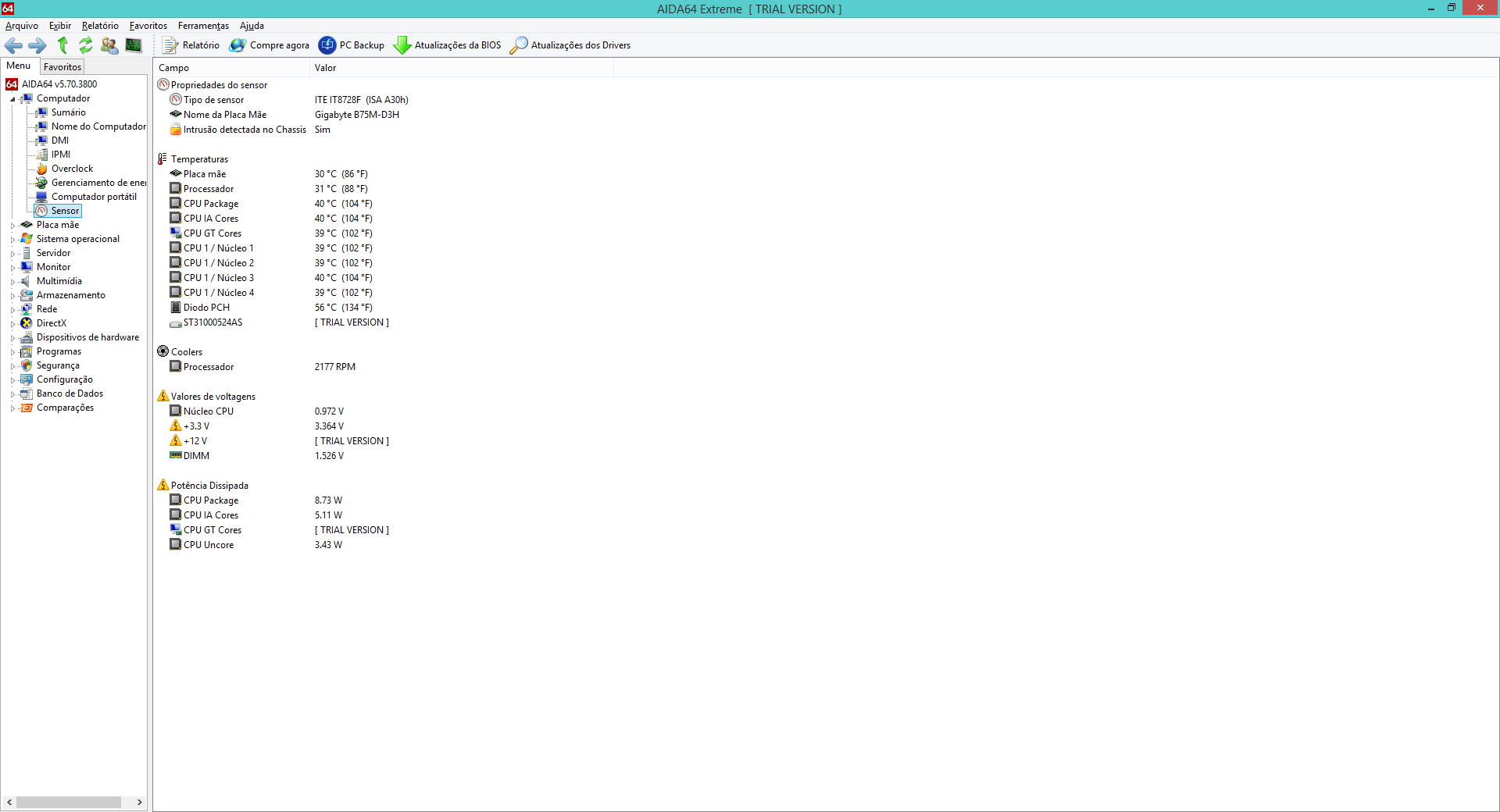Click the sidebar scrollbar right arrow
1500x812 pixels.
click(x=140, y=802)
